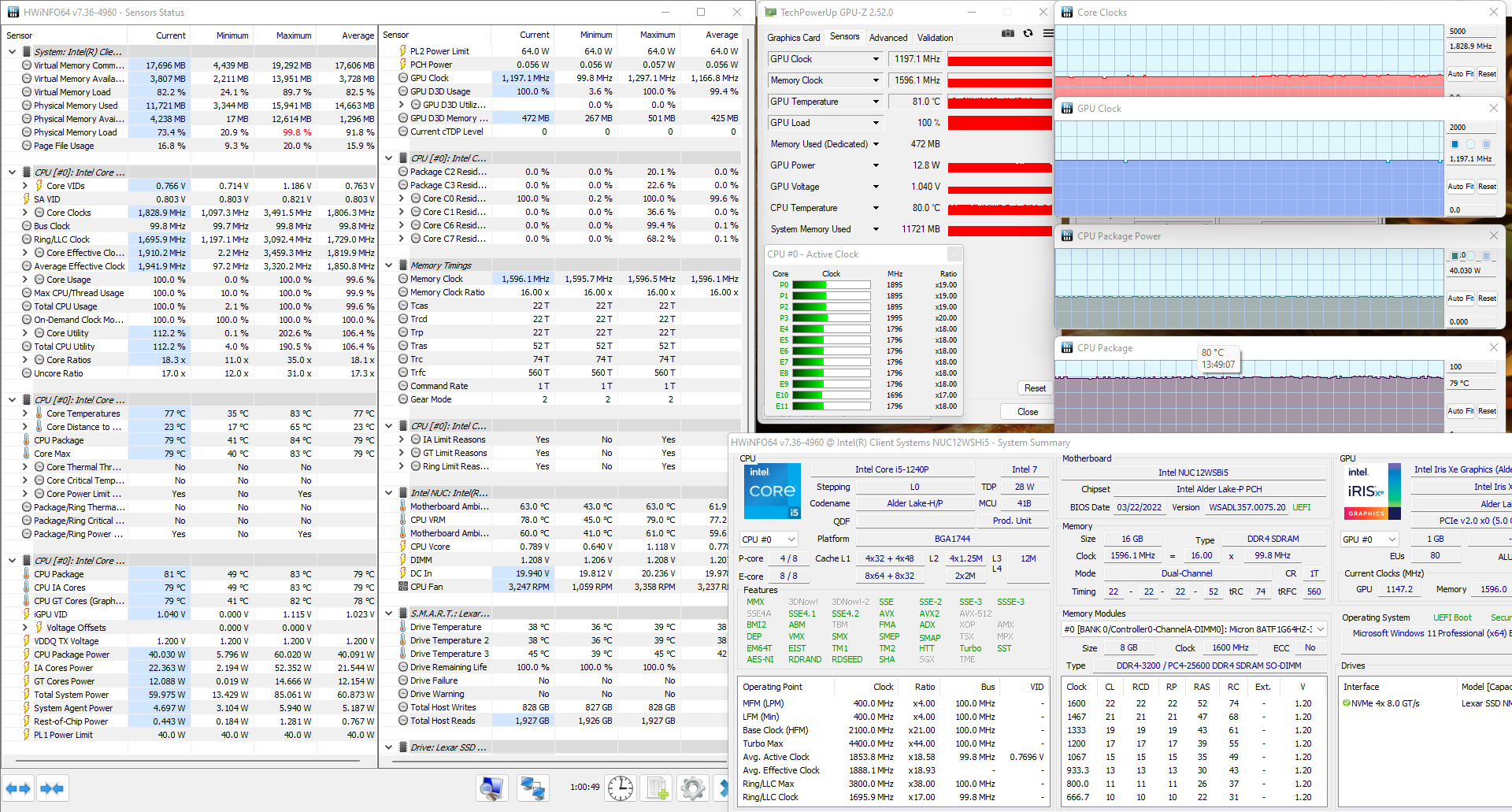Click the DC In voltage lightning icon
Screen dimensions: 1512x812
click(x=403, y=573)
